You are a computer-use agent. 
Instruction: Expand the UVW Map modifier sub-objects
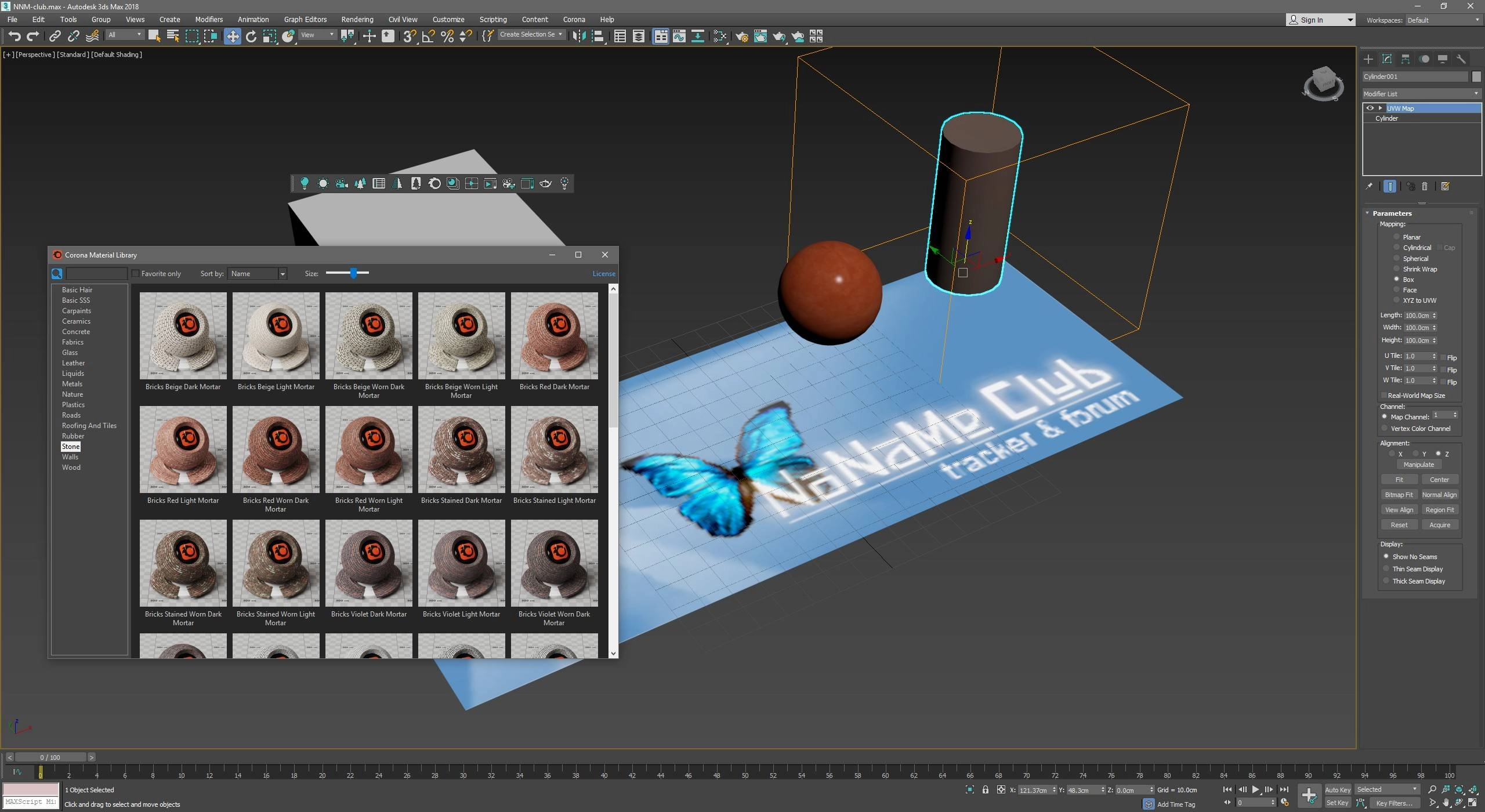pyautogui.click(x=1380, y=108)
